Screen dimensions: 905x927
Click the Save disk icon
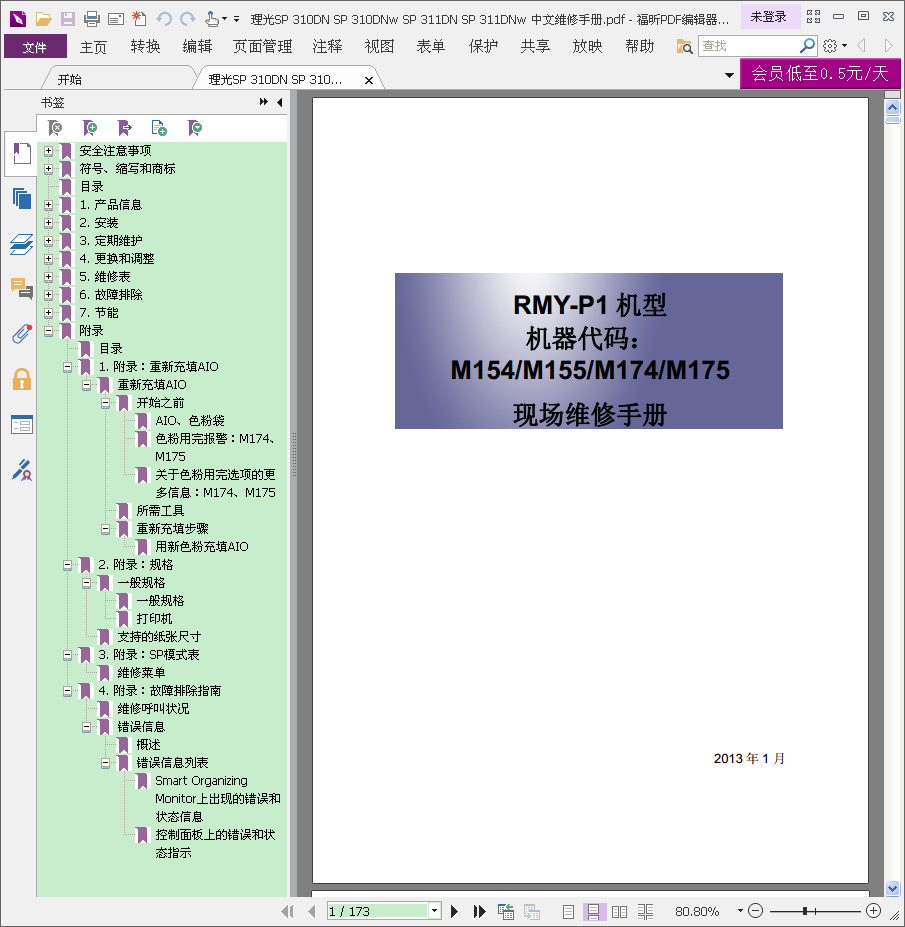click(x=68, y=19)
